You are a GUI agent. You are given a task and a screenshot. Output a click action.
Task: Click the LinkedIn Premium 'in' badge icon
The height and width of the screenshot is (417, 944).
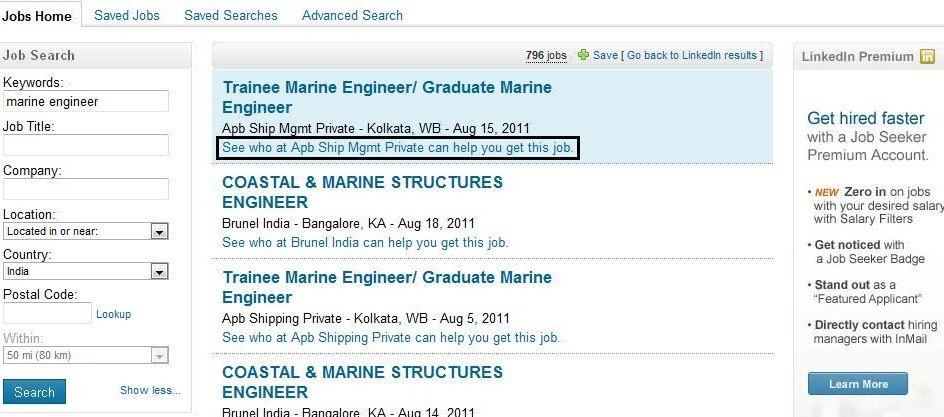927,57
